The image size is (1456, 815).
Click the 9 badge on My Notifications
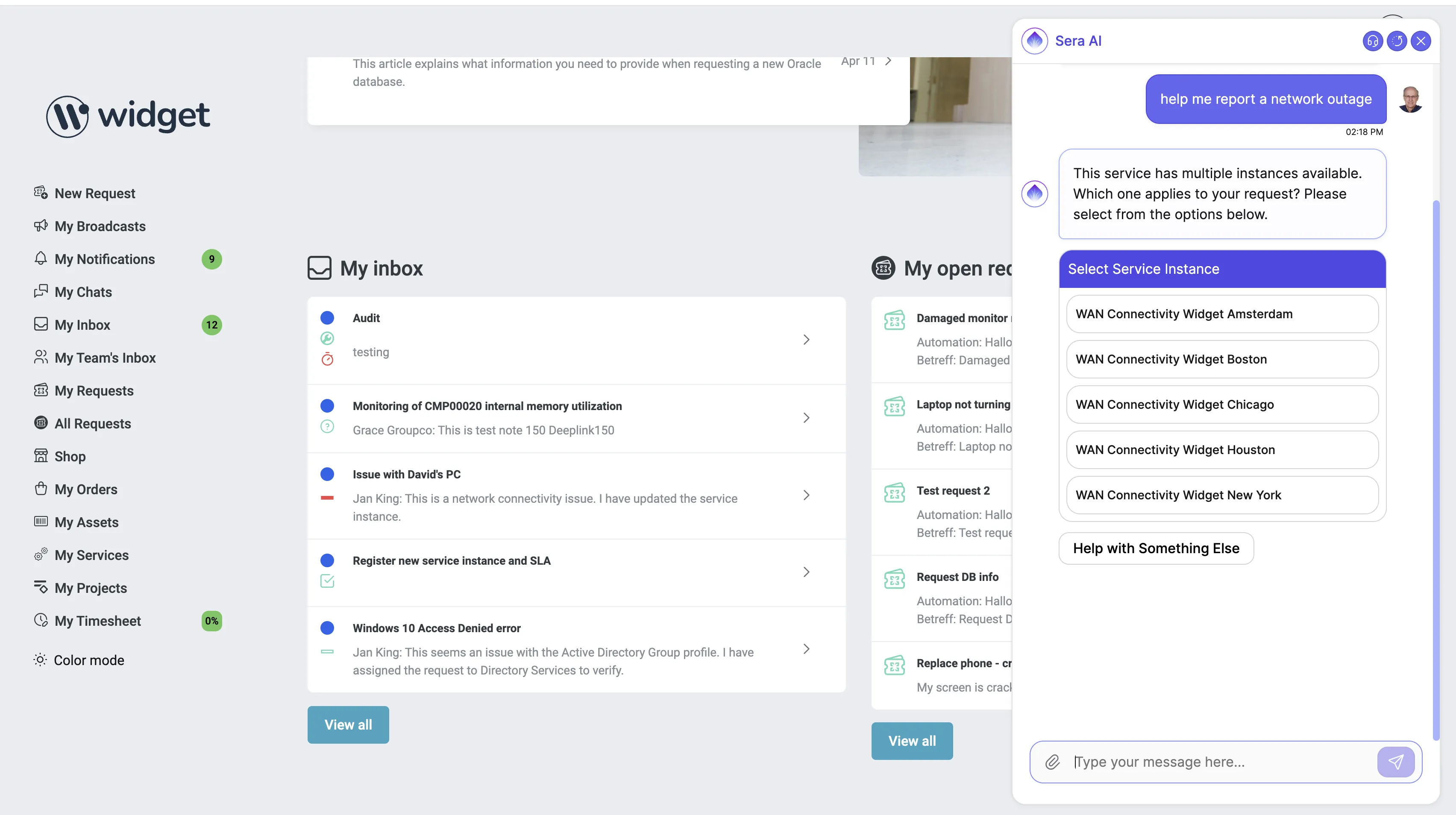212,259
